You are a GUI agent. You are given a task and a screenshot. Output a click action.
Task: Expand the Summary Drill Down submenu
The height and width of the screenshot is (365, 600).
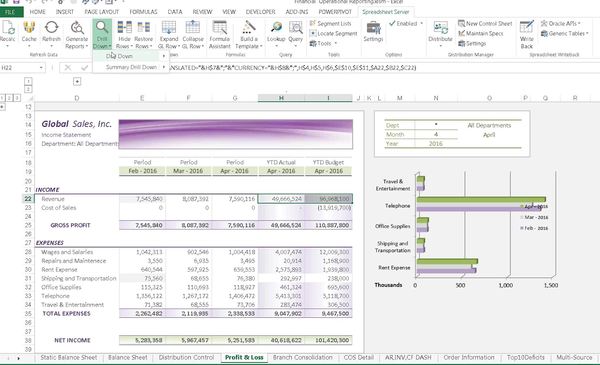point(131,67)
